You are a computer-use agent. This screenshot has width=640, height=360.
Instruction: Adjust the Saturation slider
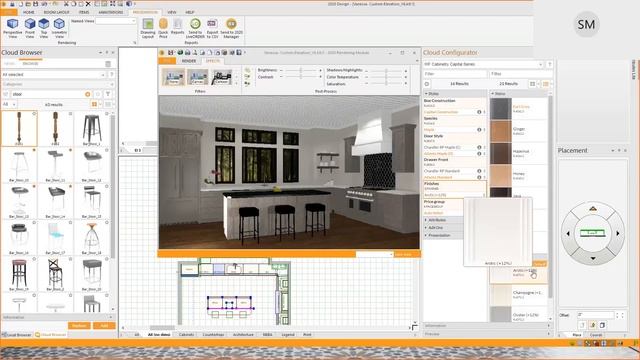pos(386,84)
